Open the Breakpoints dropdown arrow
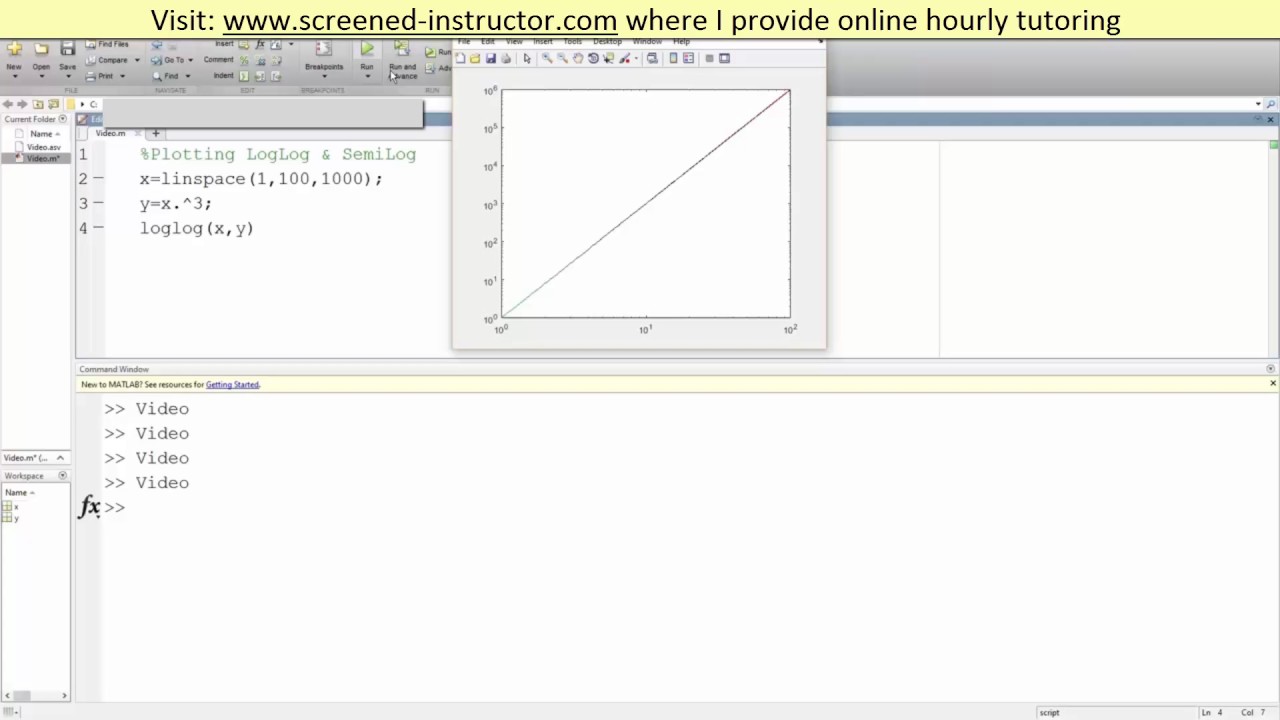1280x720 pixels. pos(324,76)
